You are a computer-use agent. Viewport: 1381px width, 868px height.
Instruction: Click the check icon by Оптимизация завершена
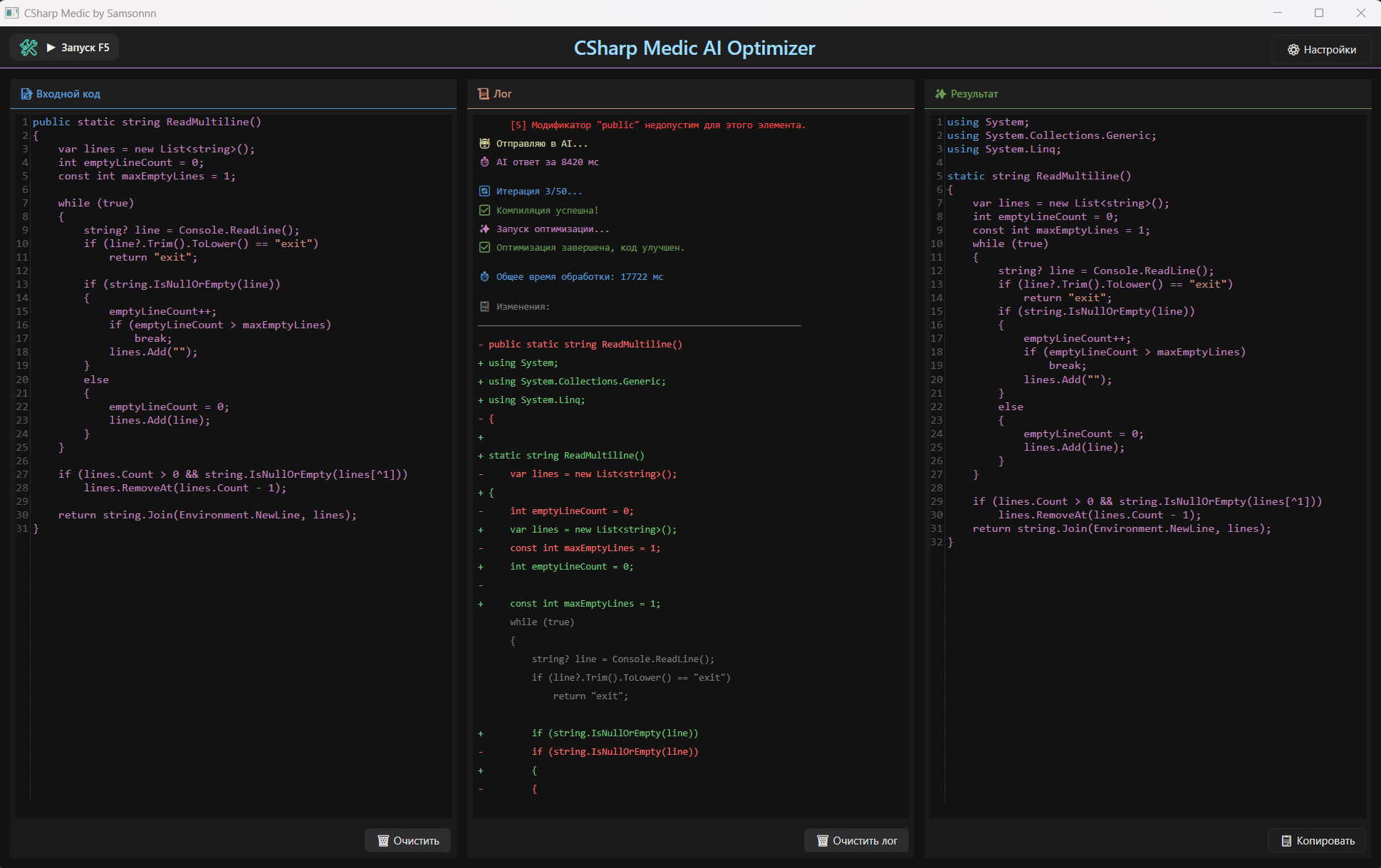coord(484,247)
